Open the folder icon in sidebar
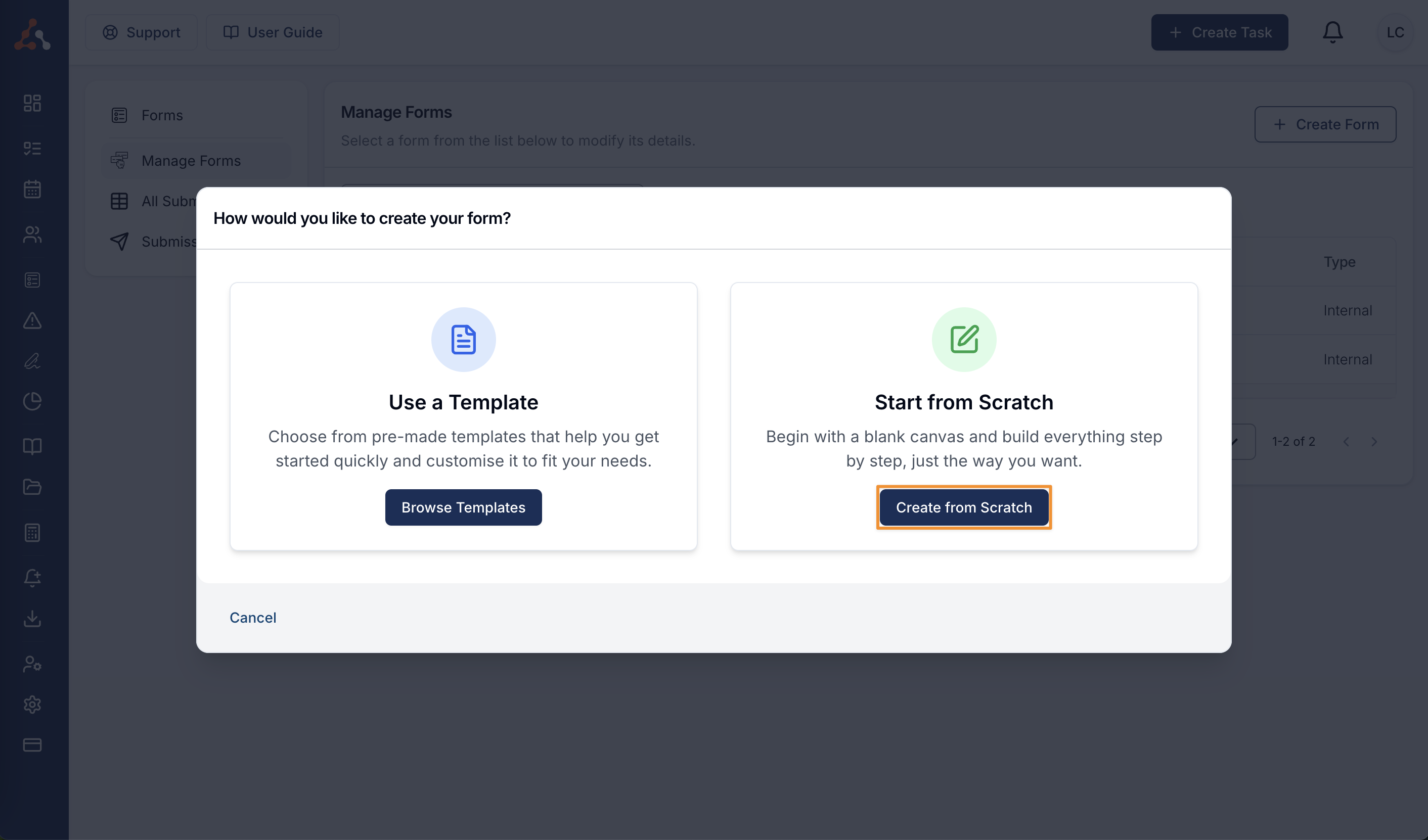The height and width of the screenshot is (840, 1428). 32,487
